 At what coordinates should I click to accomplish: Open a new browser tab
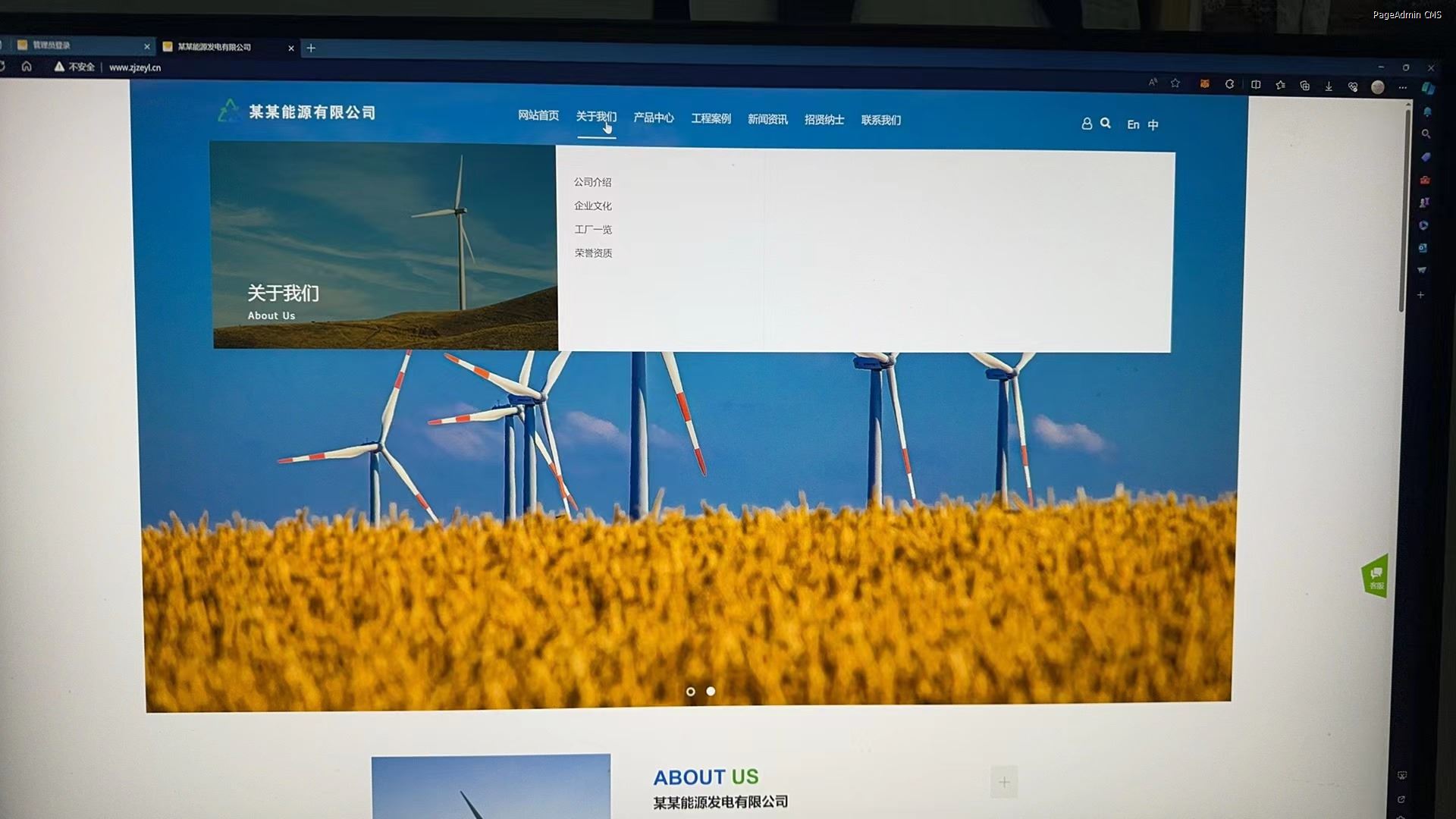click(x=311, y=48)
